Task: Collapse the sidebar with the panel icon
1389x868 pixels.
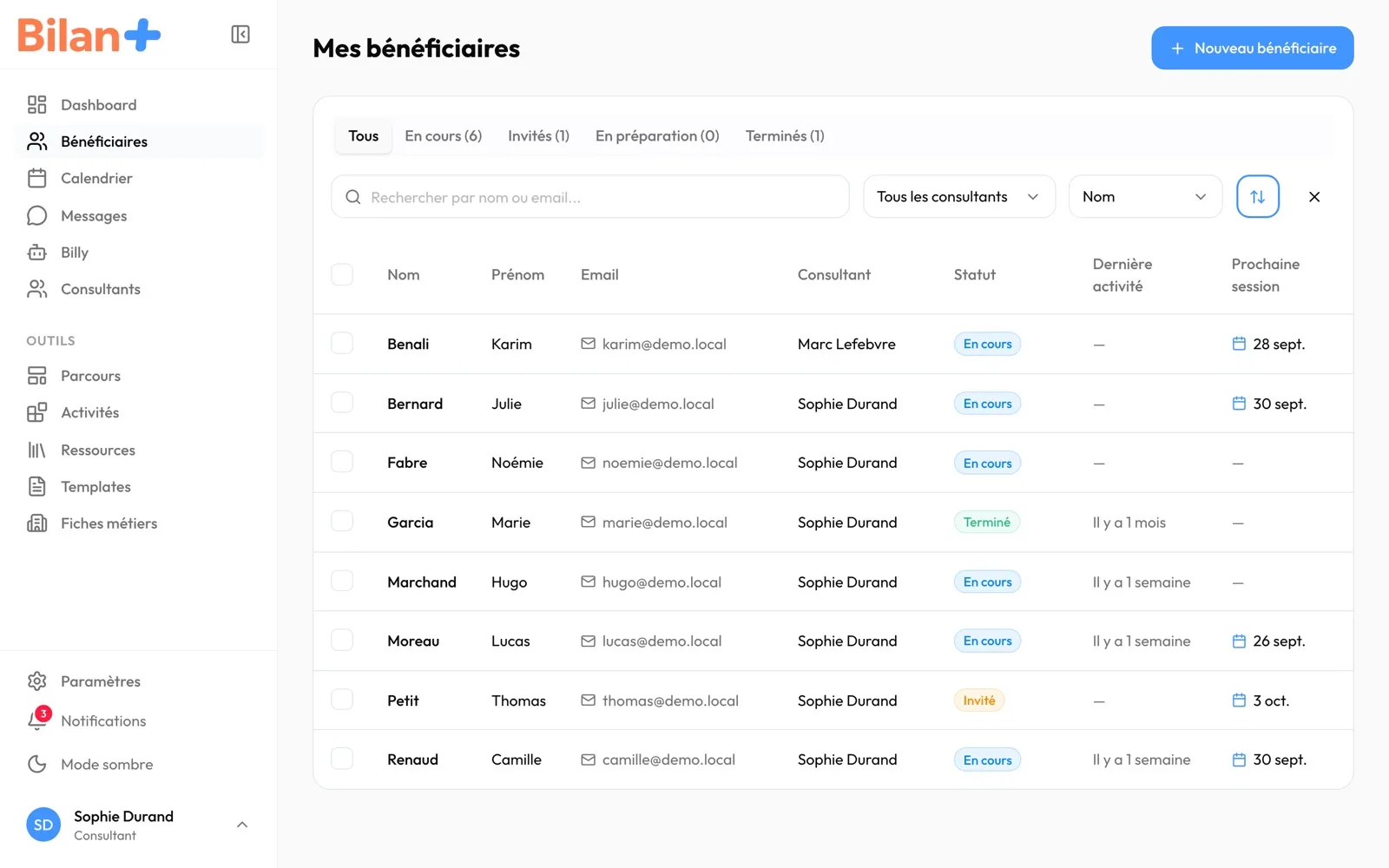Action: click(240, 34)
